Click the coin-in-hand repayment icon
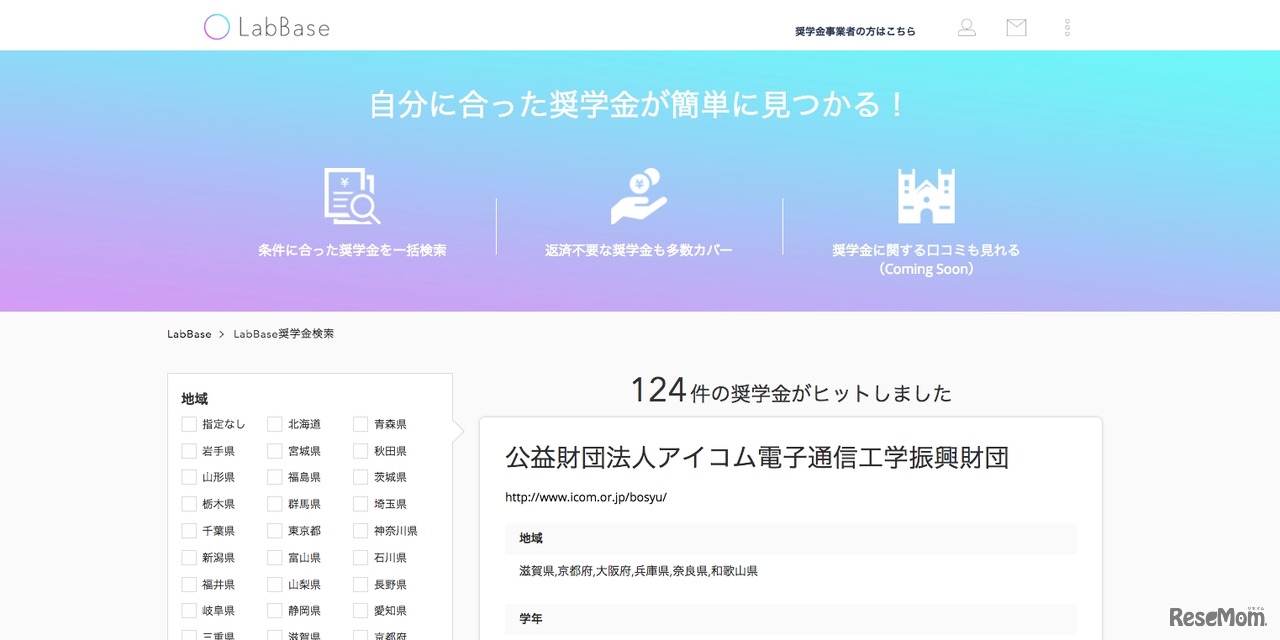The height and width of the screenshot is (640, 1280). click(638, 195)
